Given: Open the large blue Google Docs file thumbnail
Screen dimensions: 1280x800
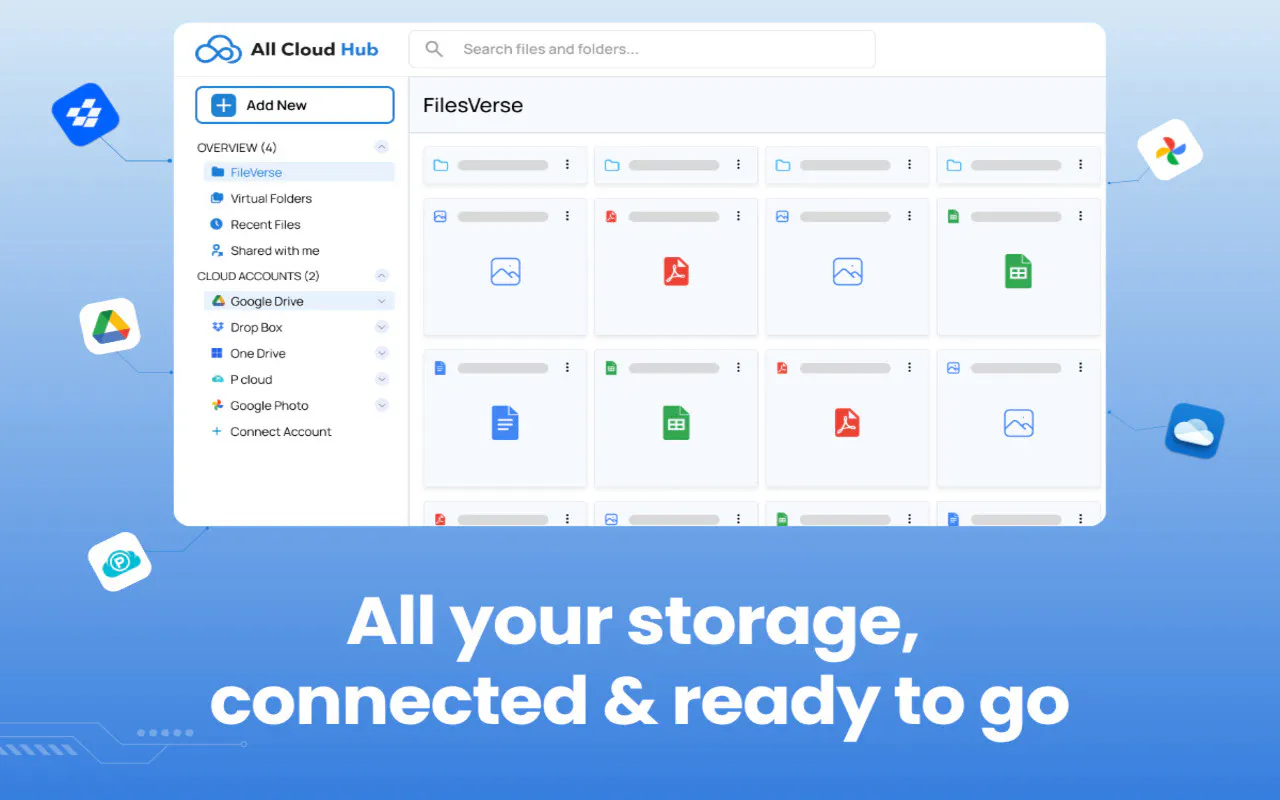Looking at the screenshot, I should pyautogui.click(x=505, y=423).
